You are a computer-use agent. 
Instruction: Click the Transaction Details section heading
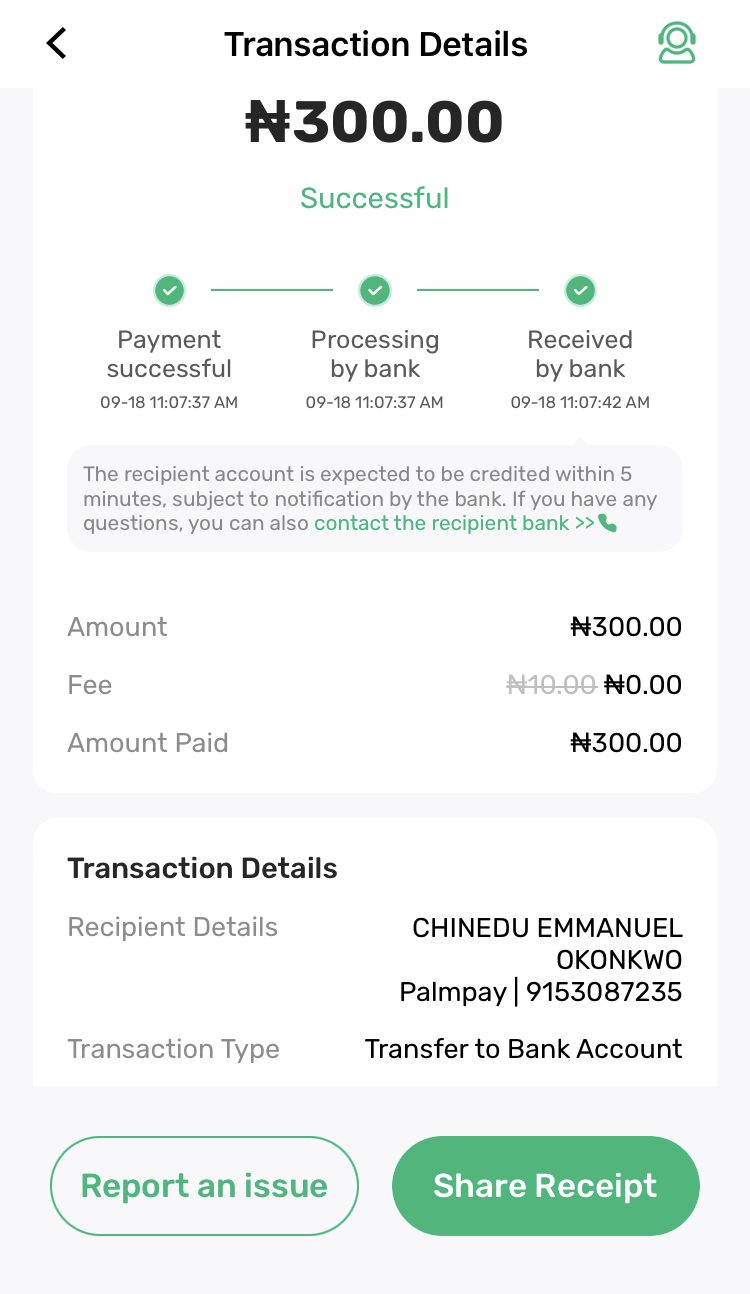202,868
